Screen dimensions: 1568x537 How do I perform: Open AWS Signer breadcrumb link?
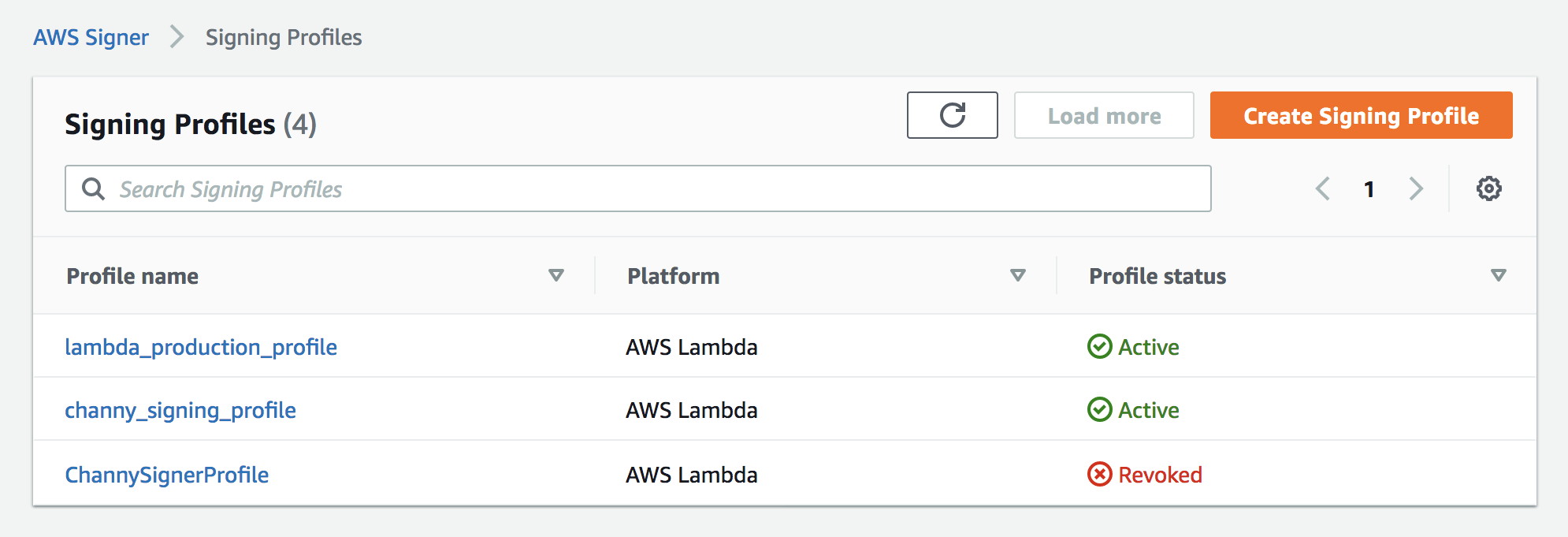[x=91, y=37]
